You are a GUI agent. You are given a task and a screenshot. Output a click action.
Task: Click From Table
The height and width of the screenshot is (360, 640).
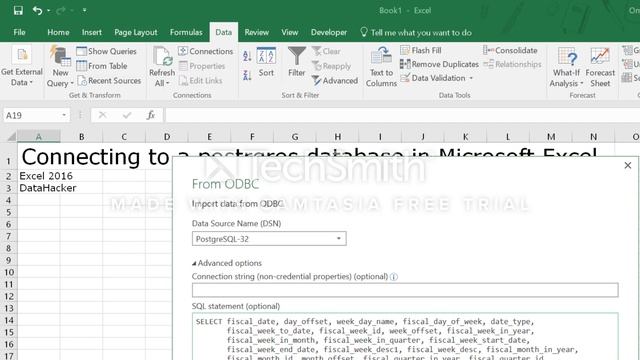[x=102, y=66]
